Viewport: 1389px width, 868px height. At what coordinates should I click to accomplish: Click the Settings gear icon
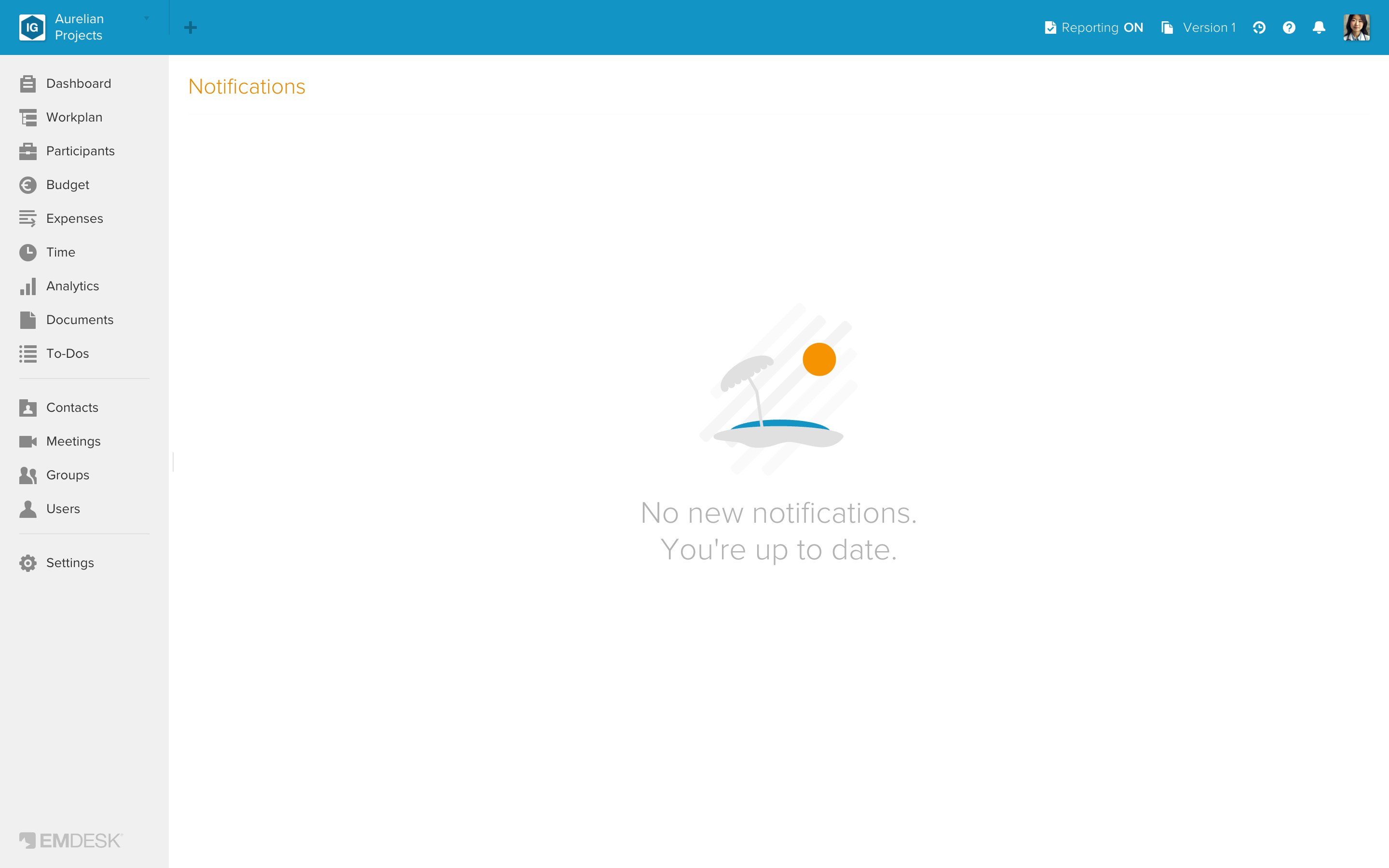click(x=27, y=563)
